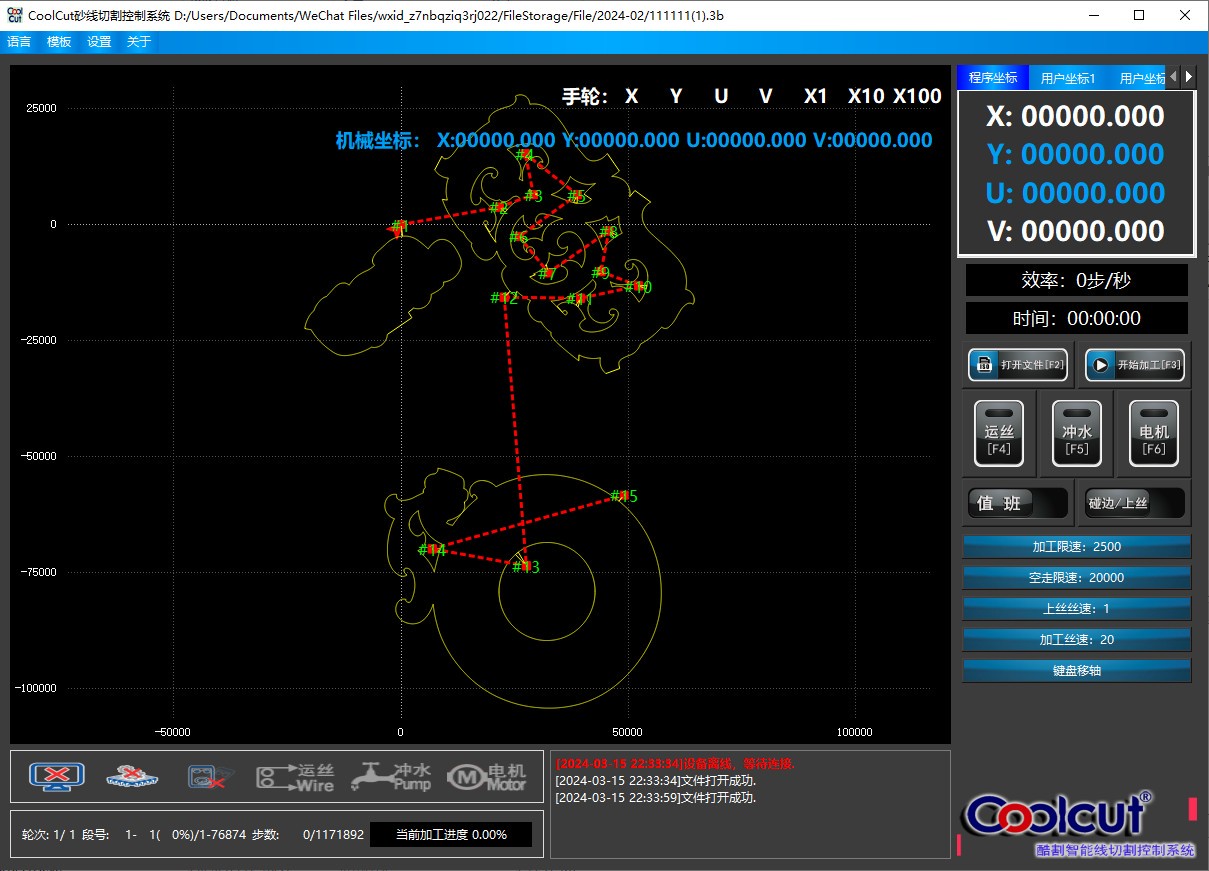Toggle the 电机 [F6] motor switch
The width and height of the screenshot is (1209, 871).
point(1153,434)
